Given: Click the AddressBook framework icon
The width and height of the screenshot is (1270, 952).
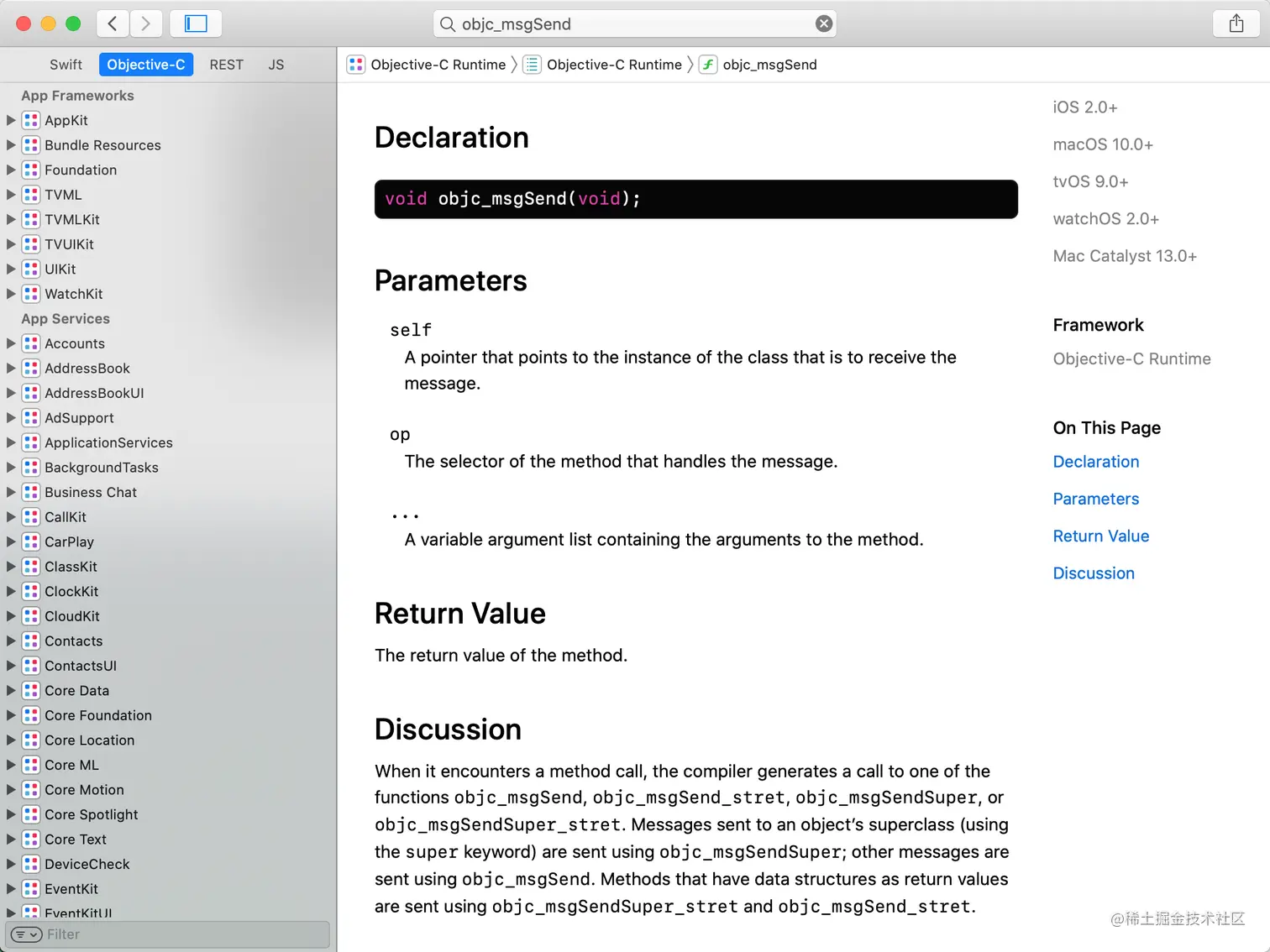Looking at the screenshot, I should [x=31, y=368].
